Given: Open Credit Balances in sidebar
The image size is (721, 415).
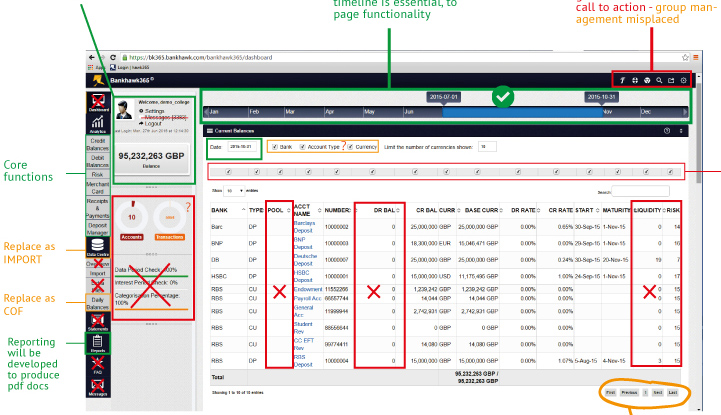Looking at the screenshot, I should [98, 147].
